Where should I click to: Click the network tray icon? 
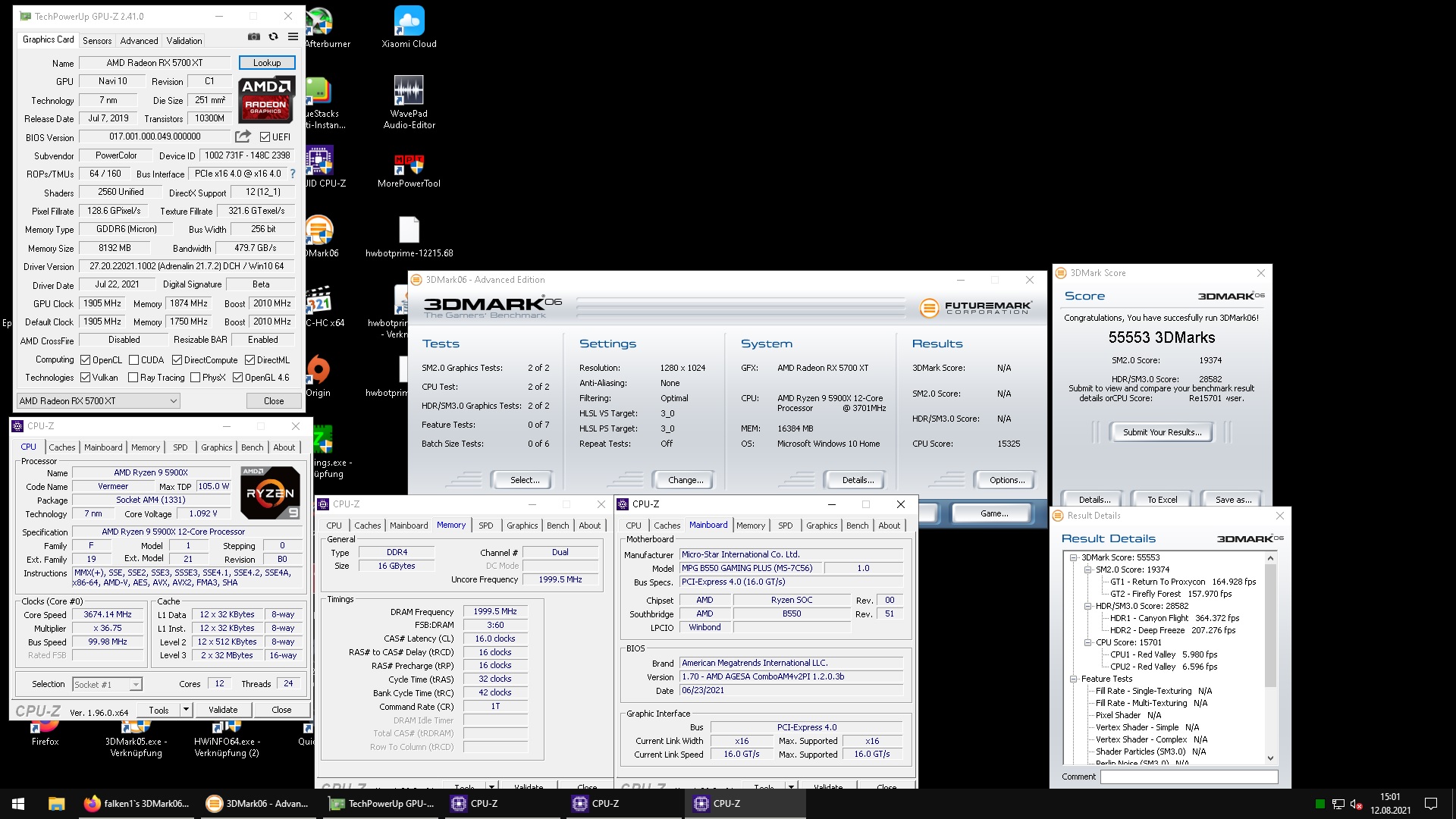1338,804
